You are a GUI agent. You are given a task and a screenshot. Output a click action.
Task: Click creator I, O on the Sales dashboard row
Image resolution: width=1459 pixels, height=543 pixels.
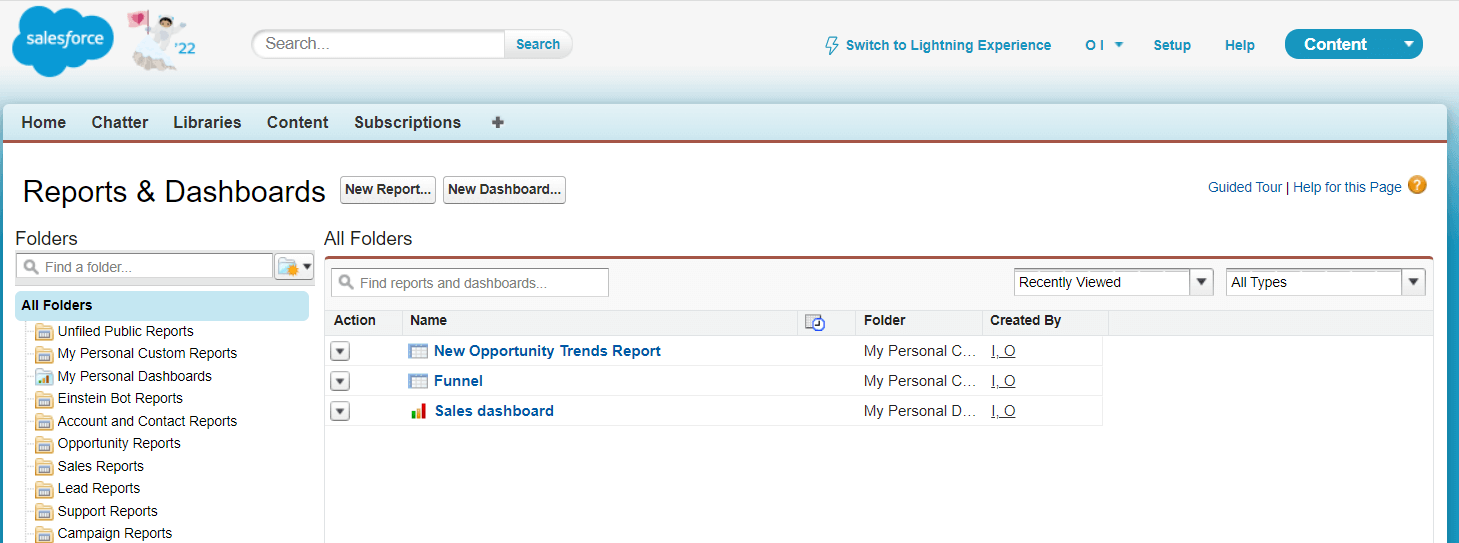(1003, 411)
